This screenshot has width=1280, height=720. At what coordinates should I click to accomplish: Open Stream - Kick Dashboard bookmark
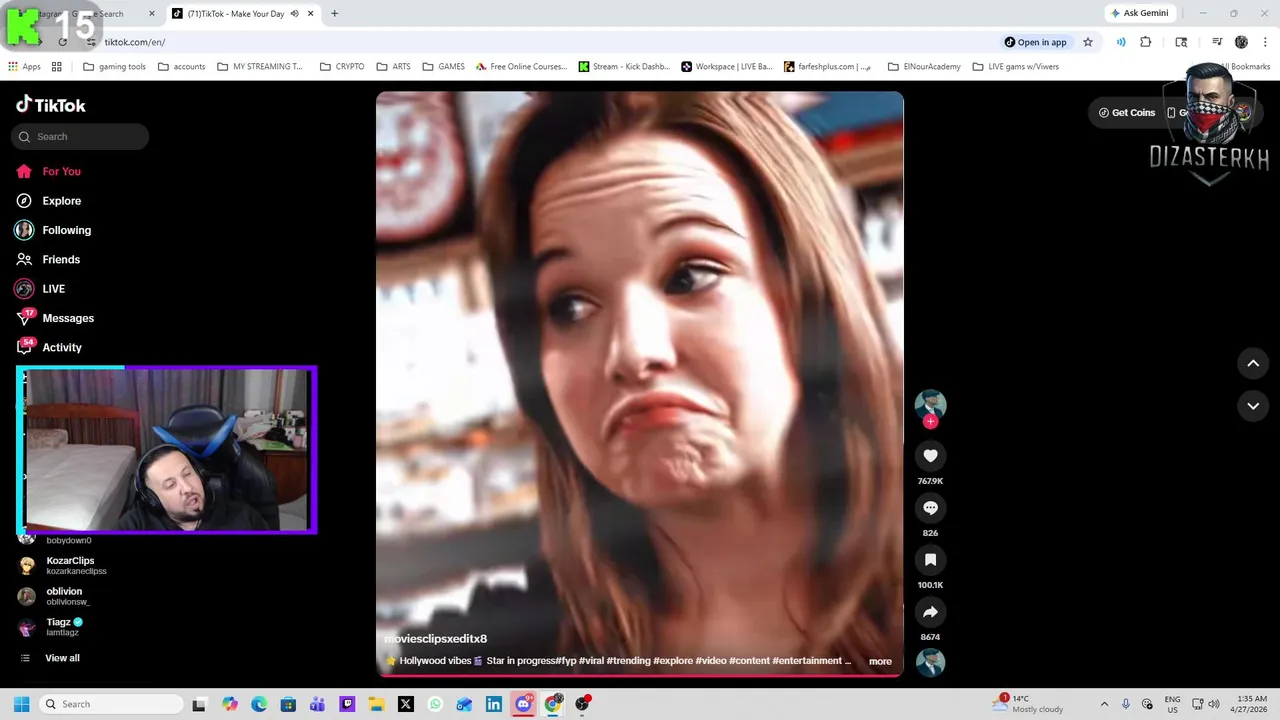[x=624, y=67]
